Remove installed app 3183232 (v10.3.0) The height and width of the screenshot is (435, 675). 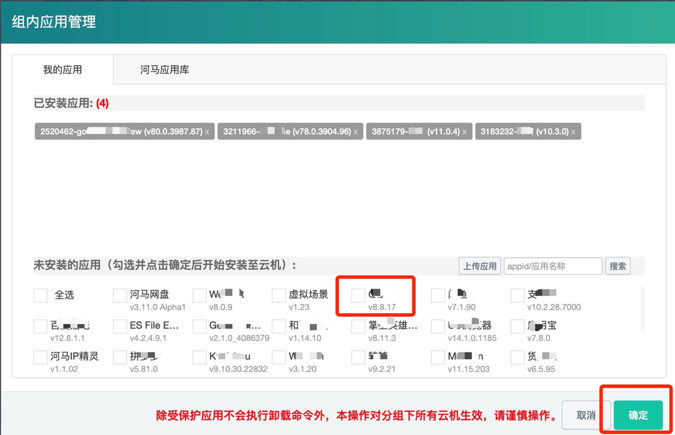[573, 132]
